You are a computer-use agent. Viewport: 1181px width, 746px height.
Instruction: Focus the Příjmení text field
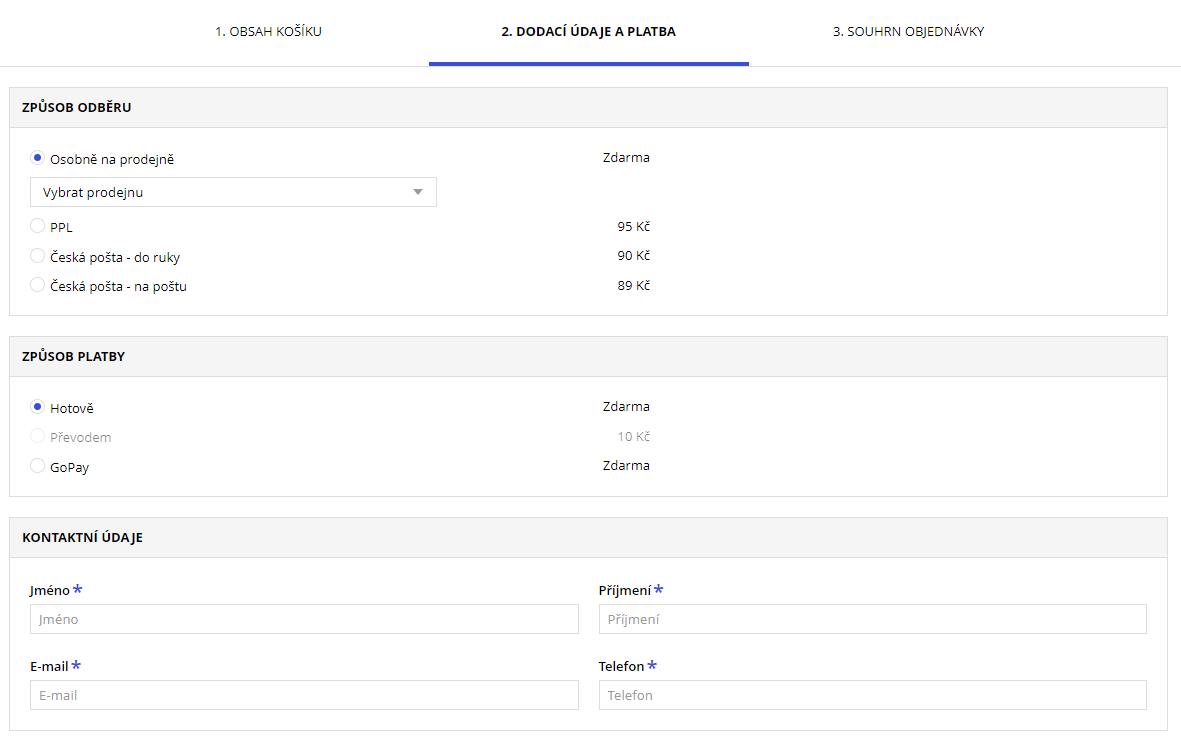pos(872,619)
